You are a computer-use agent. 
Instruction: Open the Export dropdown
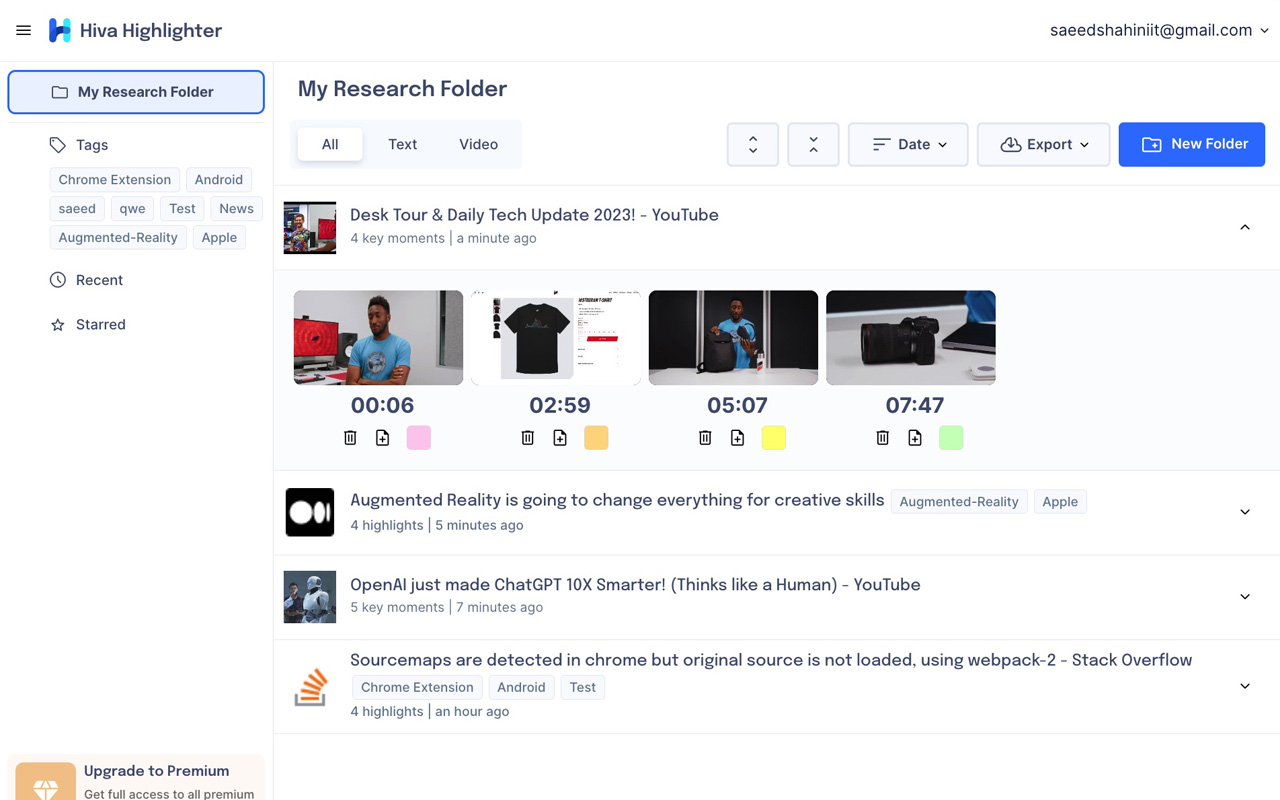point(1043,144)
